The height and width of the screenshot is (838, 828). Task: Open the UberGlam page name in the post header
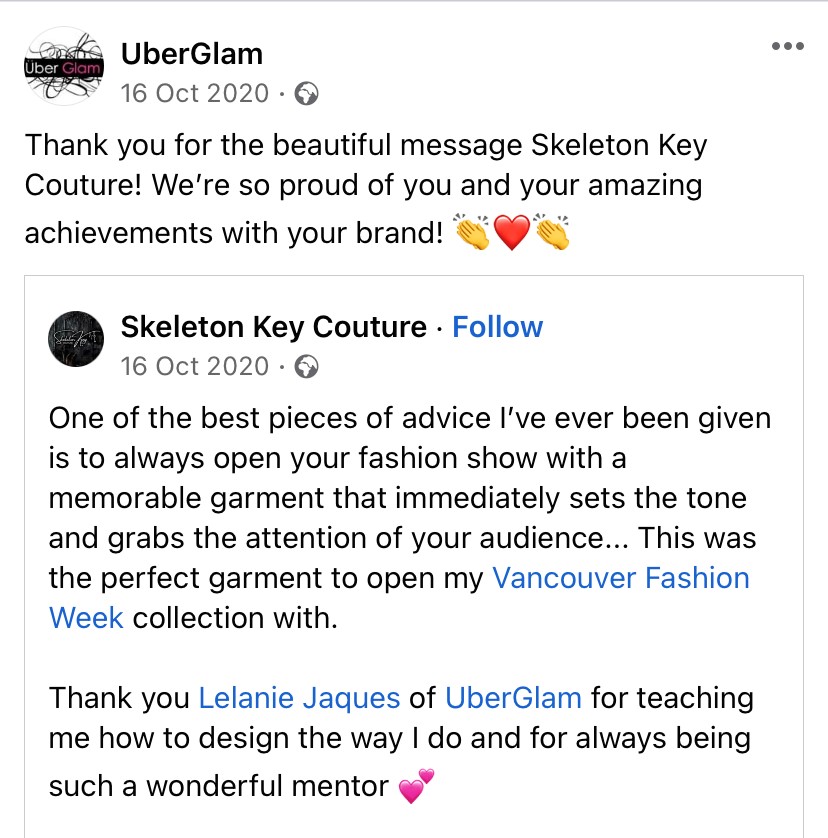(x=191, y=53)
